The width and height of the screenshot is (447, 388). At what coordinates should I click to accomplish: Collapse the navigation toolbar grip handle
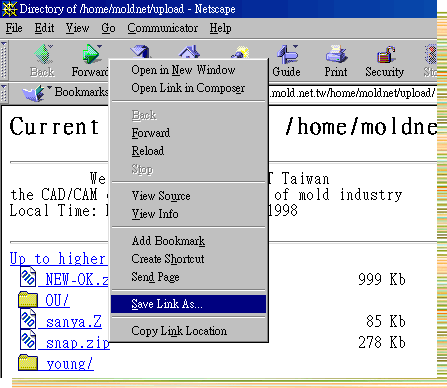4,60
